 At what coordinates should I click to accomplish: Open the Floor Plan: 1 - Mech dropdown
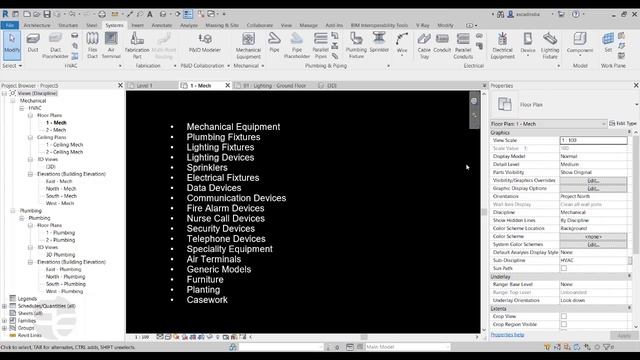tap(549, 124)
